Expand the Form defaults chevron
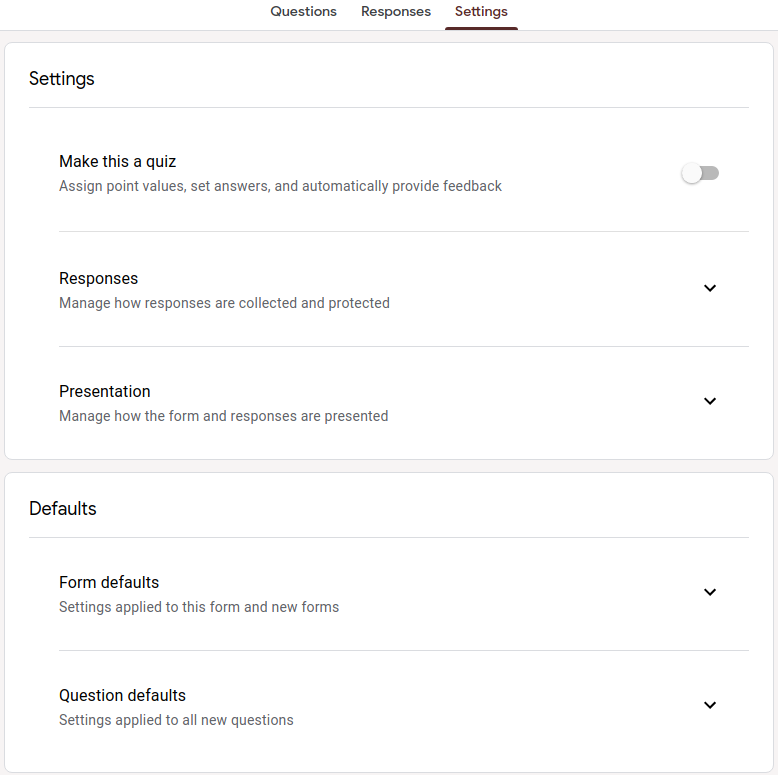778x775 pixels. coord(710,592)
